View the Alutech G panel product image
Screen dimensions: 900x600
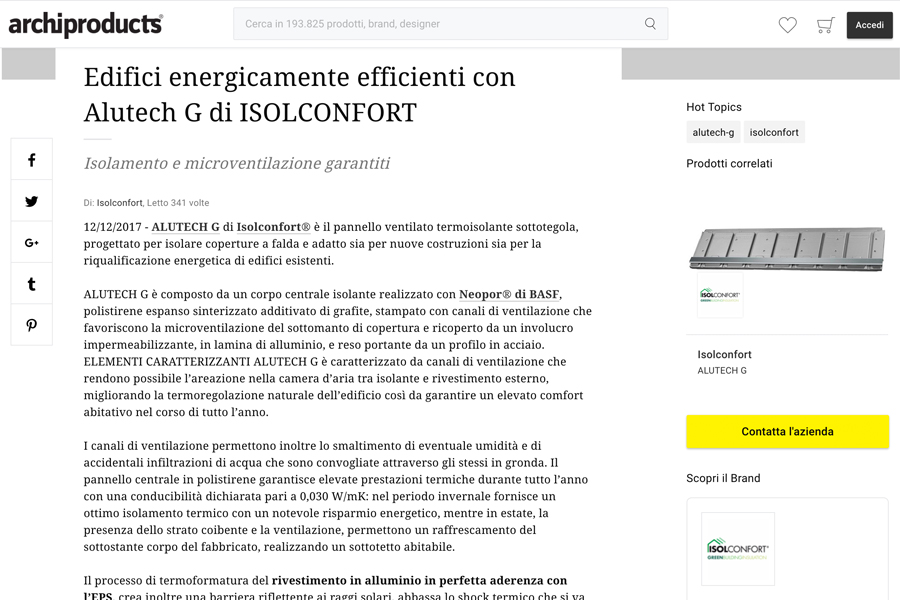787,248
